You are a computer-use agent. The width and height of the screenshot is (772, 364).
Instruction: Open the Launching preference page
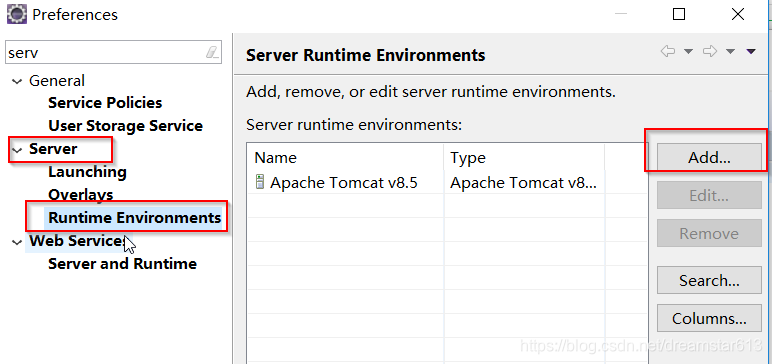tap(87, 171)
